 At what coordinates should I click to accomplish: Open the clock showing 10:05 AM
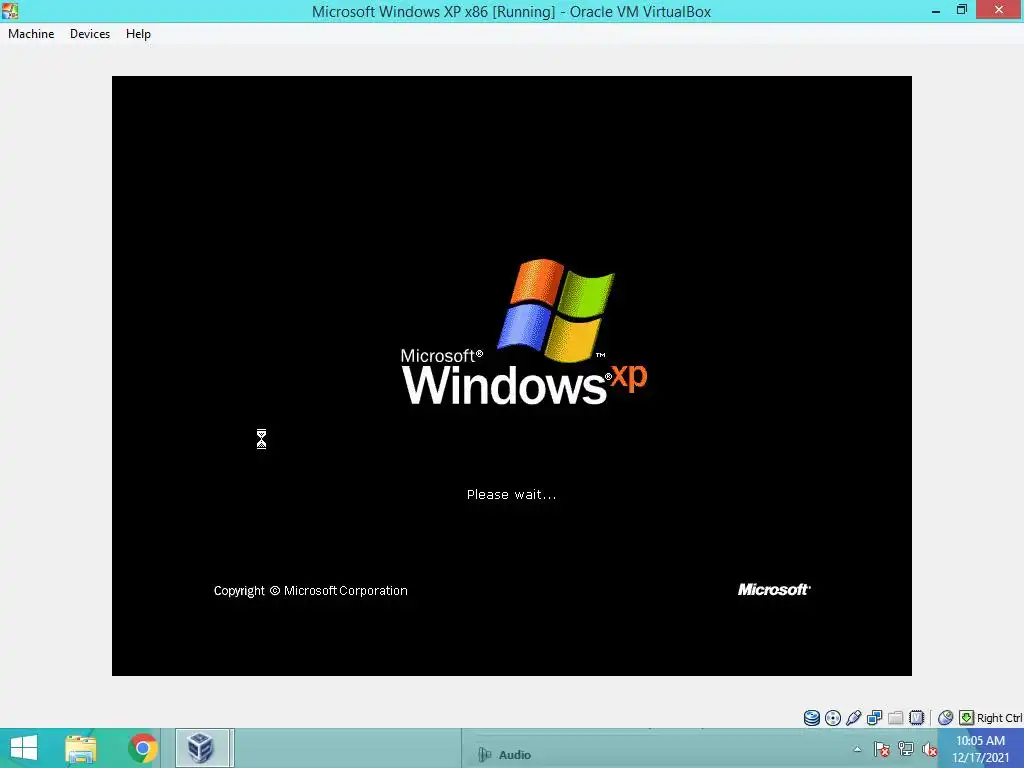pos(980,749)
